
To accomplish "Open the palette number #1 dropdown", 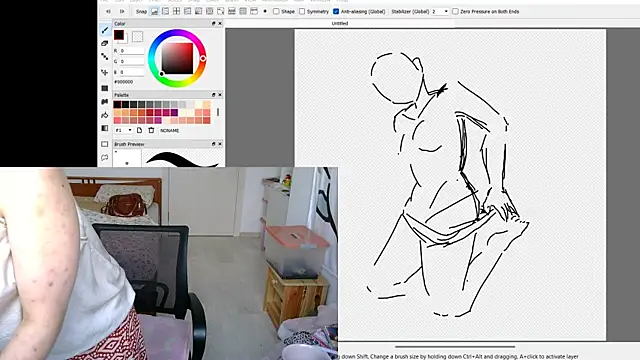I will click(124, 130).
